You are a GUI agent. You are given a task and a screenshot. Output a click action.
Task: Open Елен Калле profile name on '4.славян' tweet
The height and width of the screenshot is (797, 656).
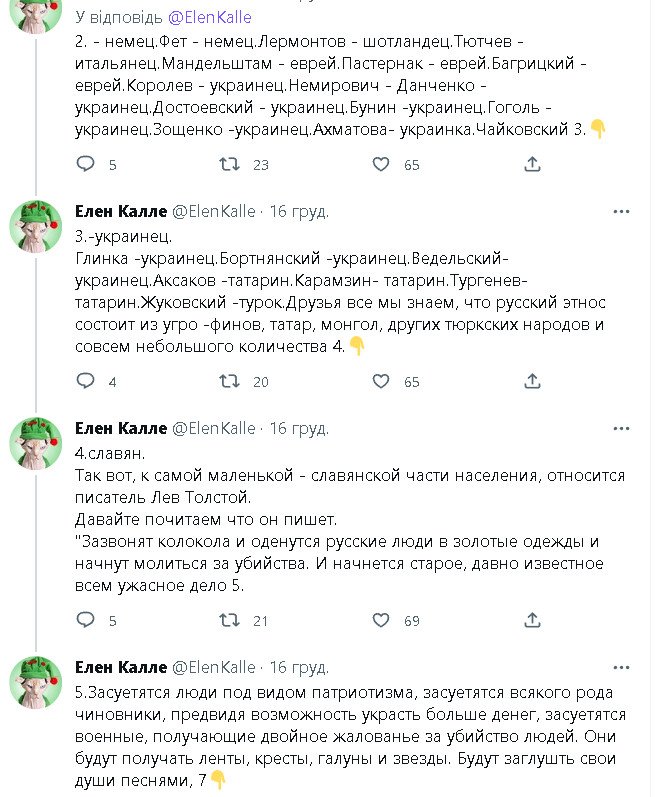121,429
